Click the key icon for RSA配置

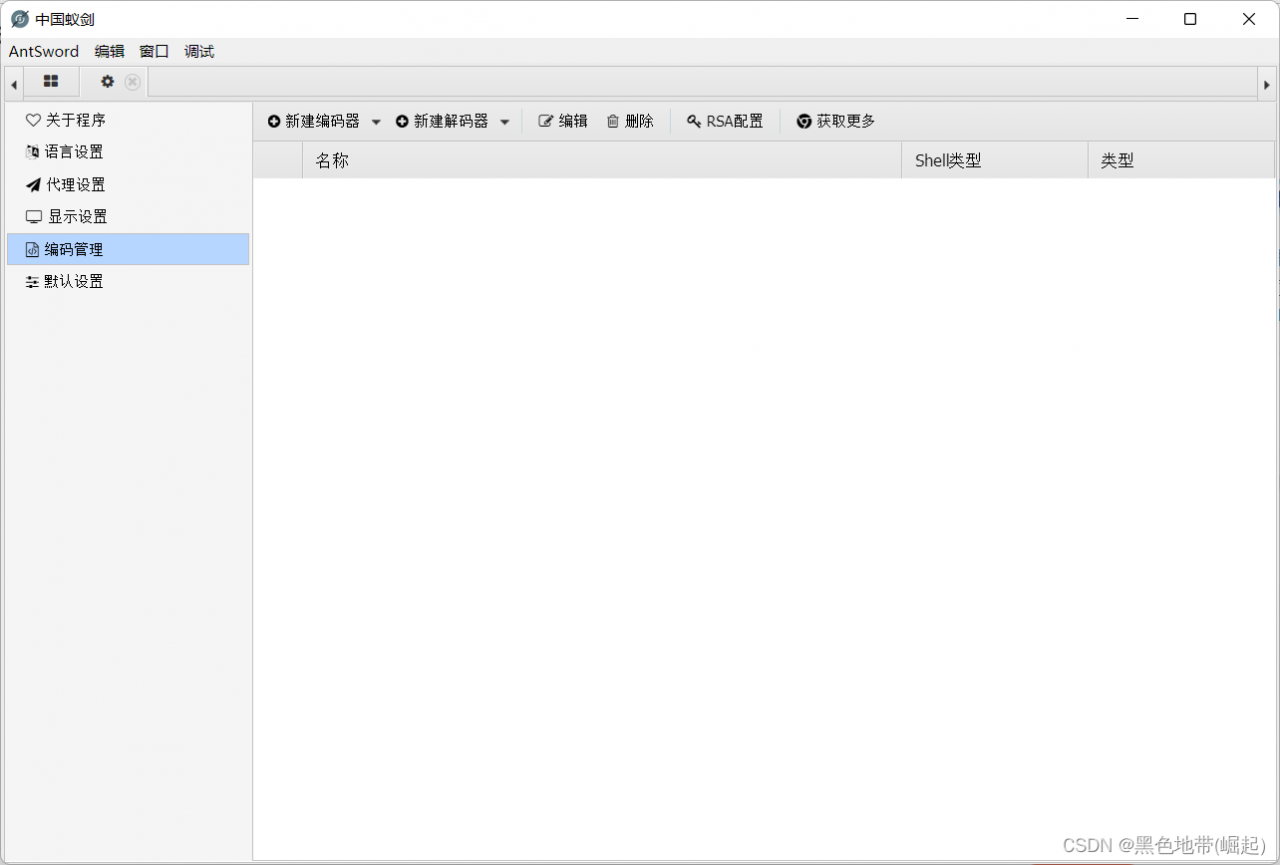694,121
